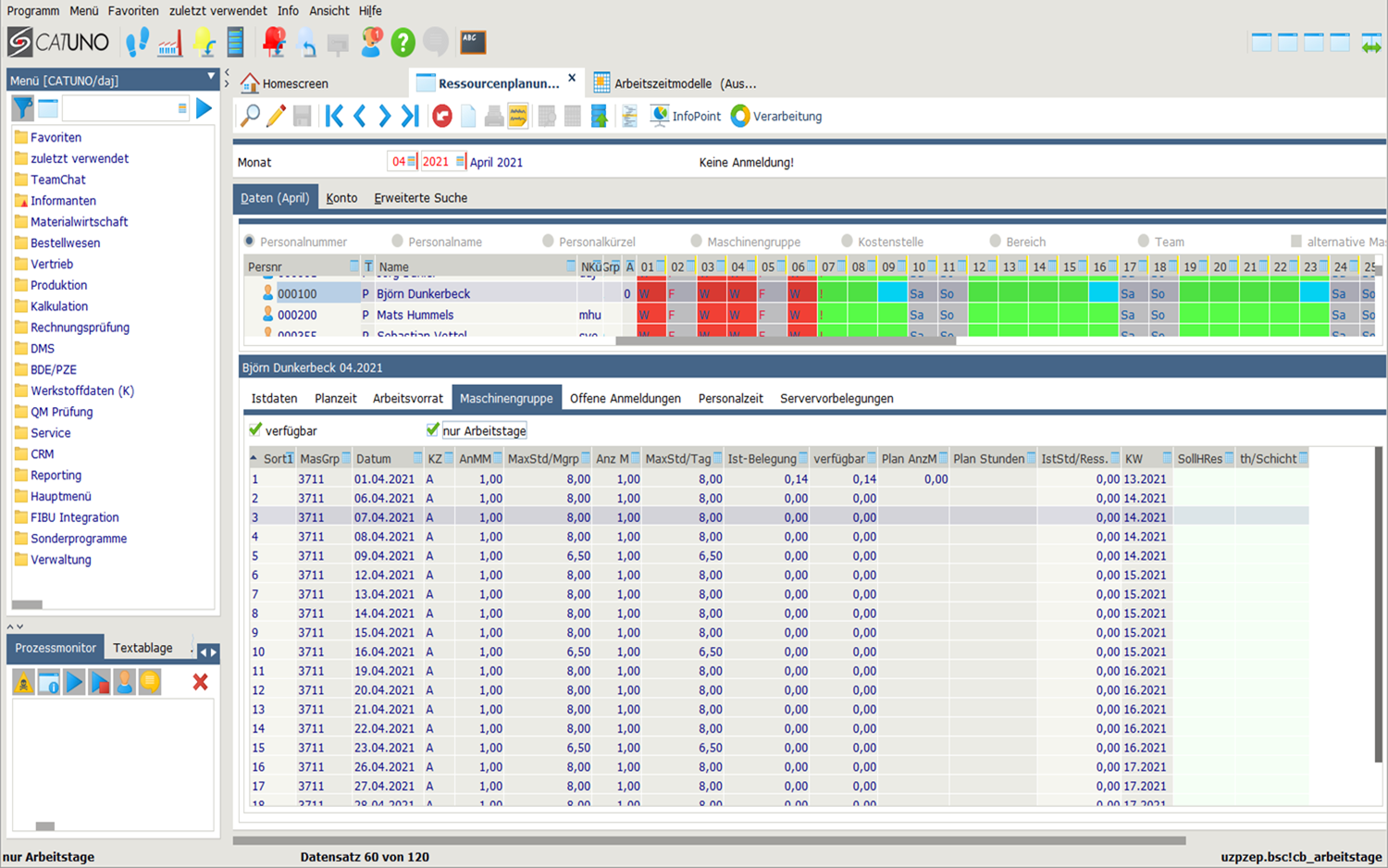1388x868 pixels.
Task: Uncheck the verfügbar checkbox
Action: coord(255,430)
